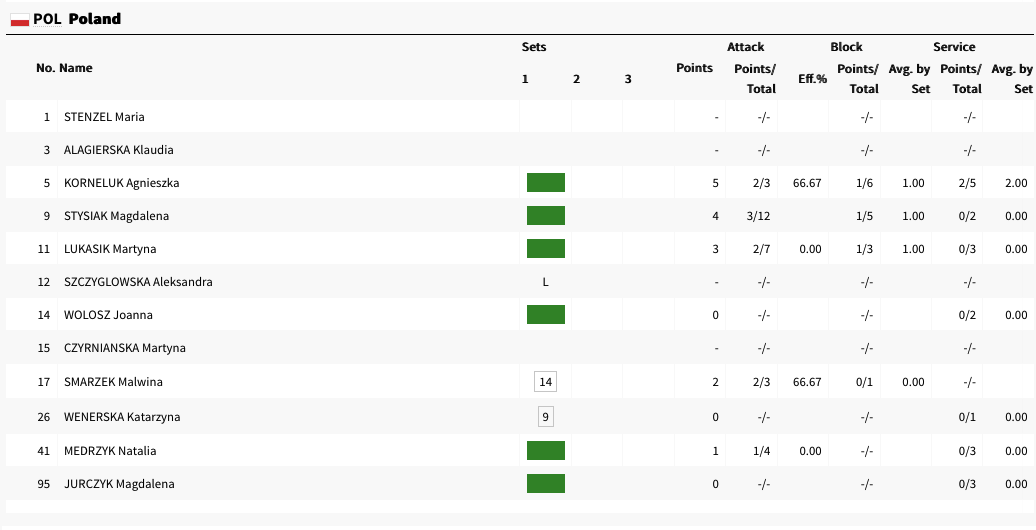Click WOLOSZ's green set 1 marker
Image resolution: width=1036 pixels, height=530 pixels.
point(546,315)
